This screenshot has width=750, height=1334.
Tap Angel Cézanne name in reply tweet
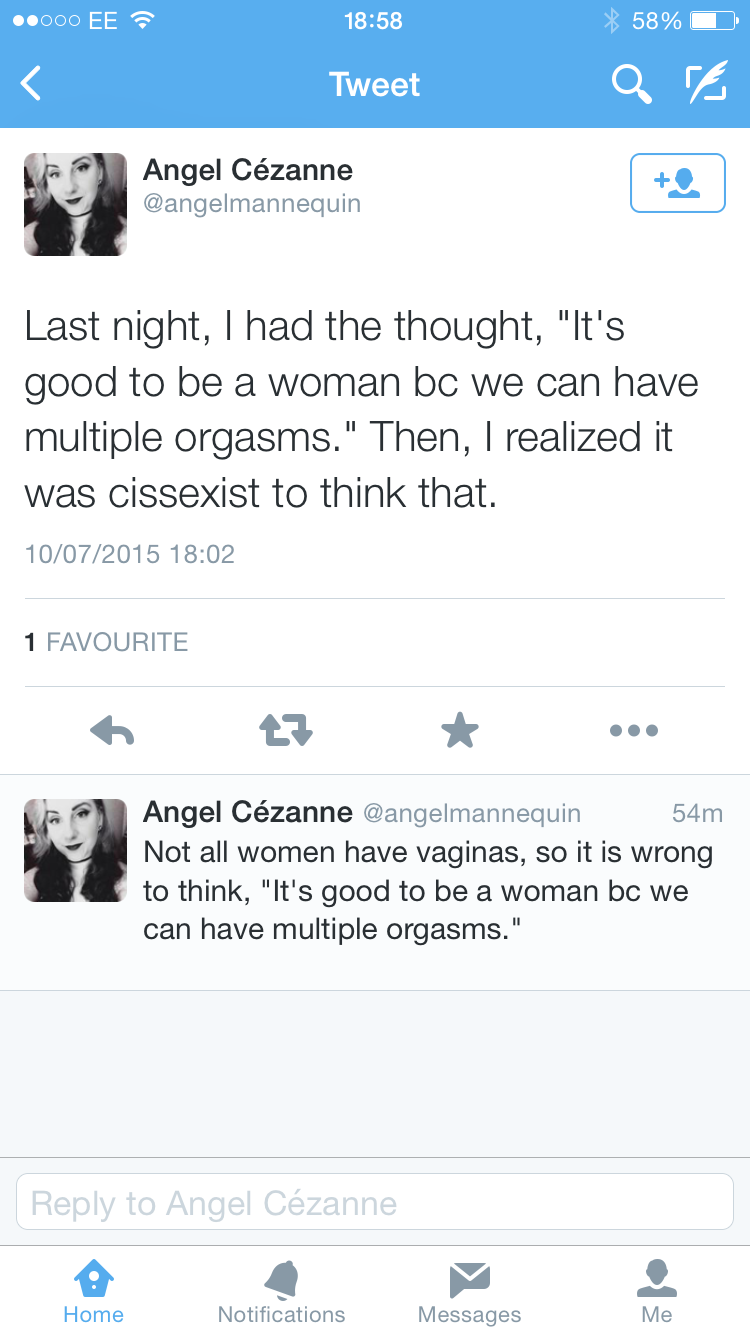click(x=247, y=812)
